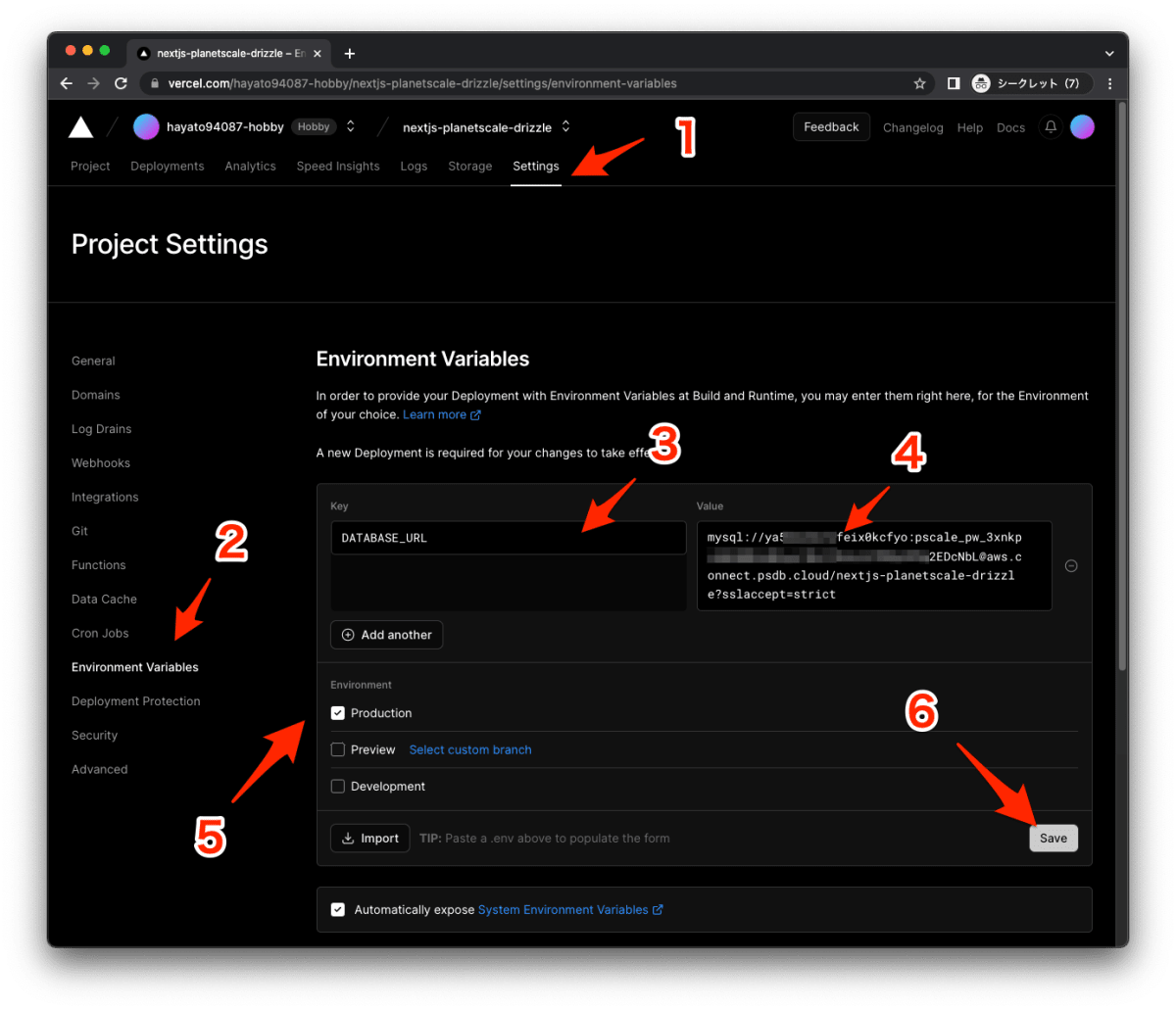
Task: Open Security settings in sidebar
Action: (94, 735)
